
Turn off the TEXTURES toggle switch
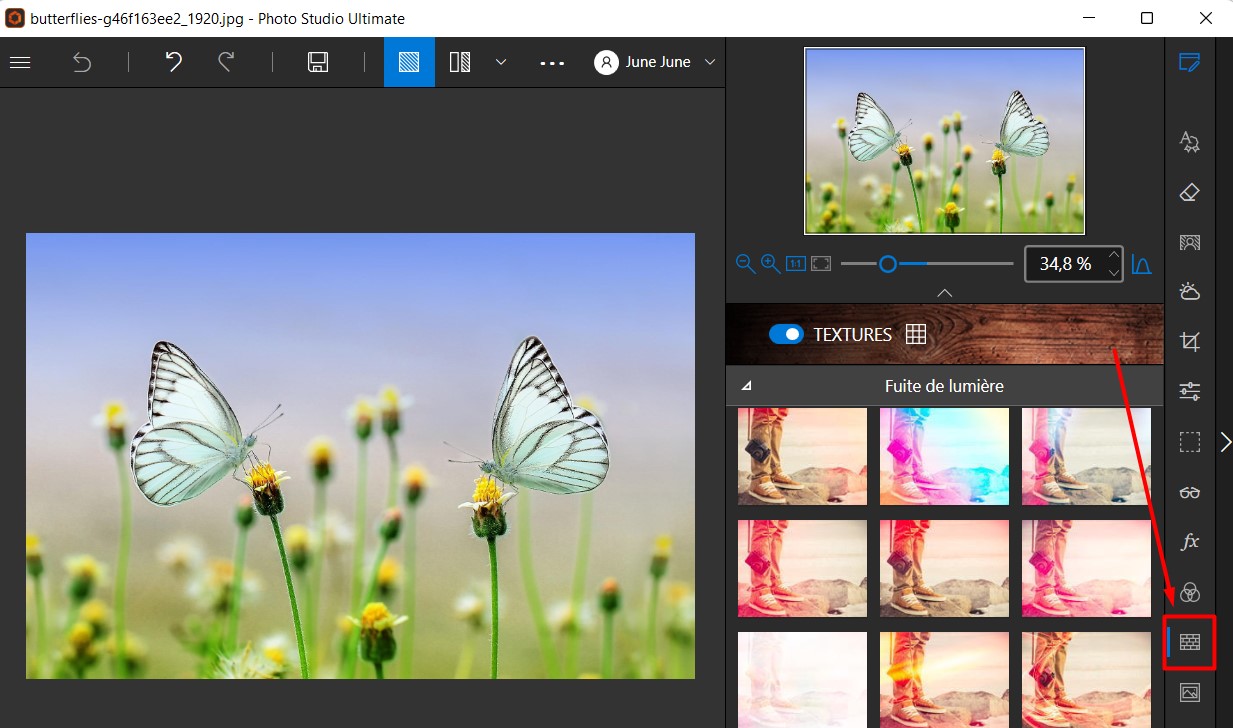(786, 334)
